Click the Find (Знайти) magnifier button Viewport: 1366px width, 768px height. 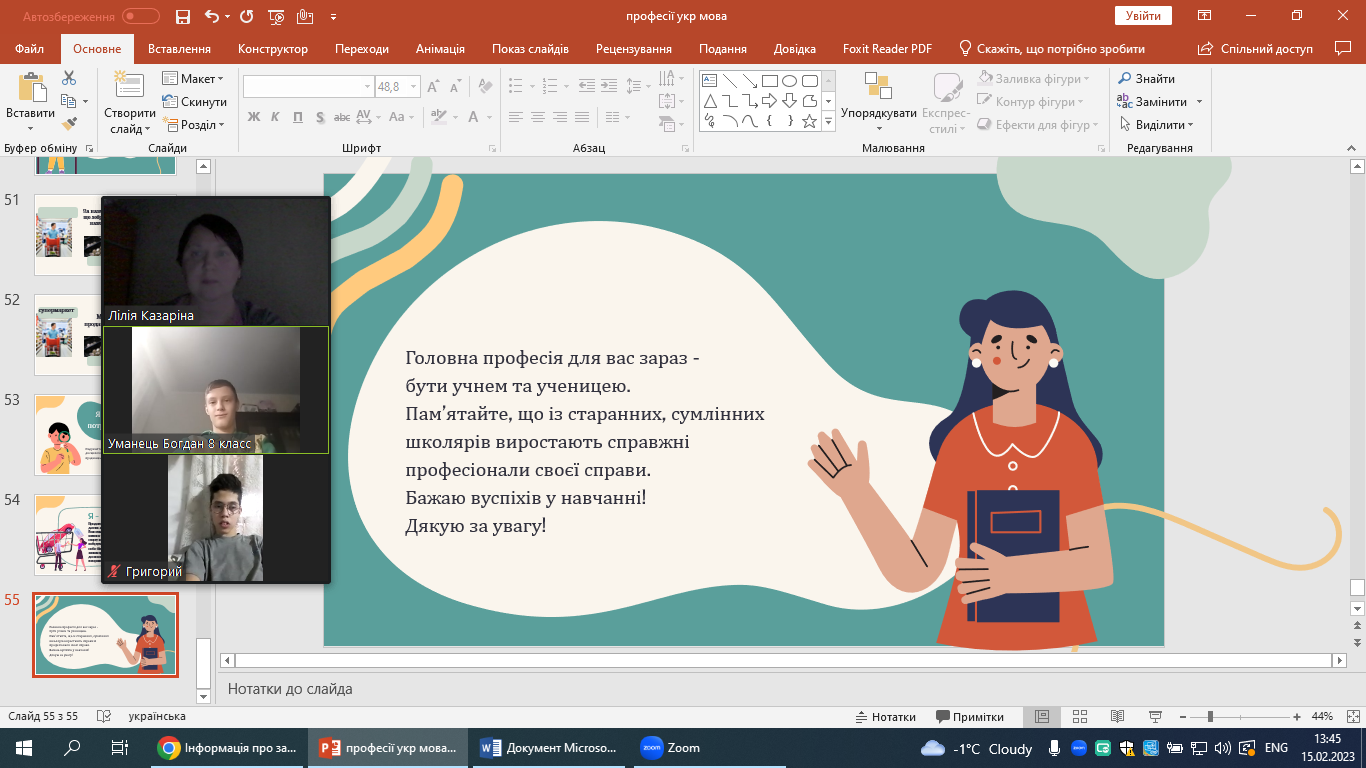coord(1146,79)
